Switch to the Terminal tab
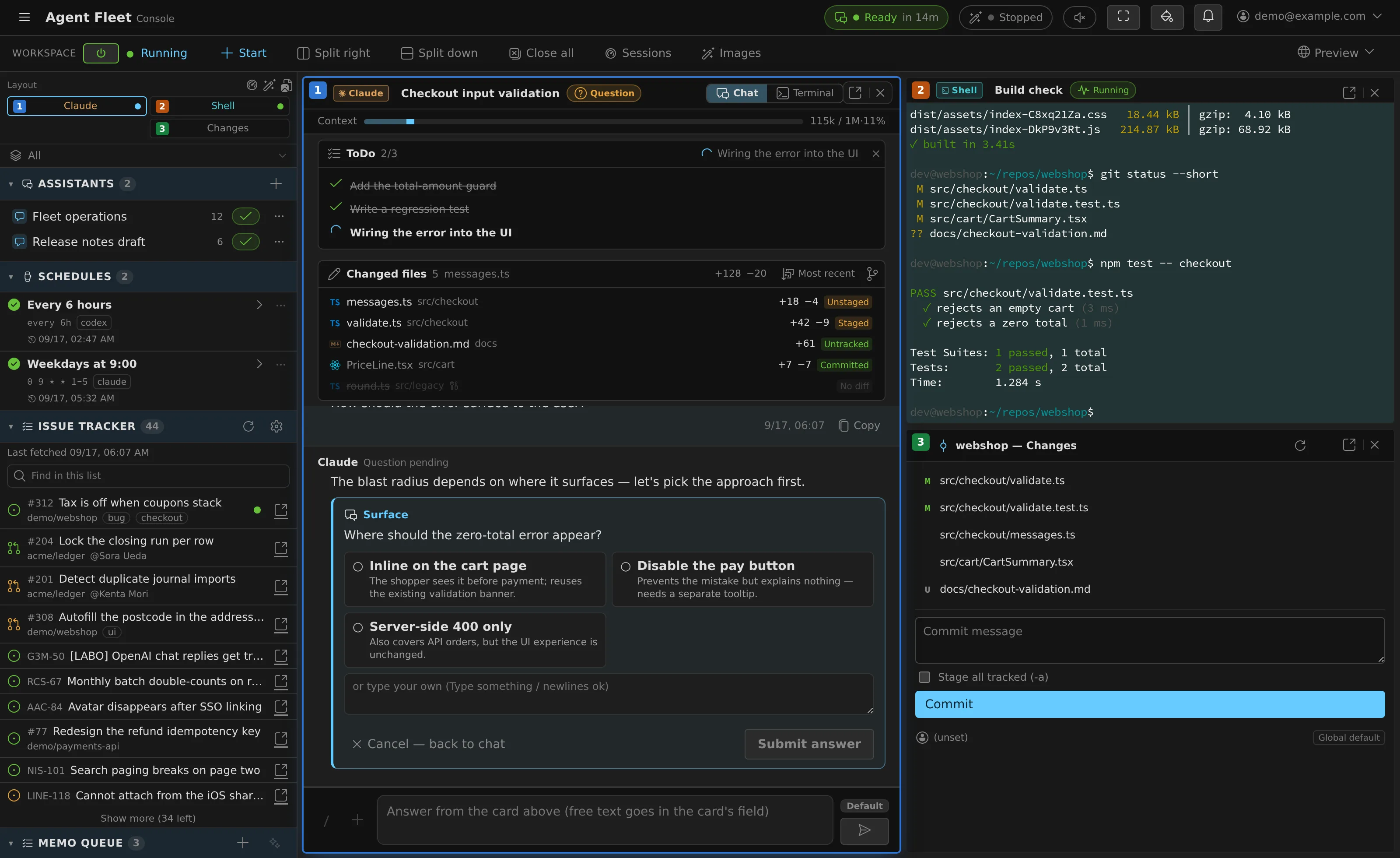1400x858 pixels. [805, 93]
